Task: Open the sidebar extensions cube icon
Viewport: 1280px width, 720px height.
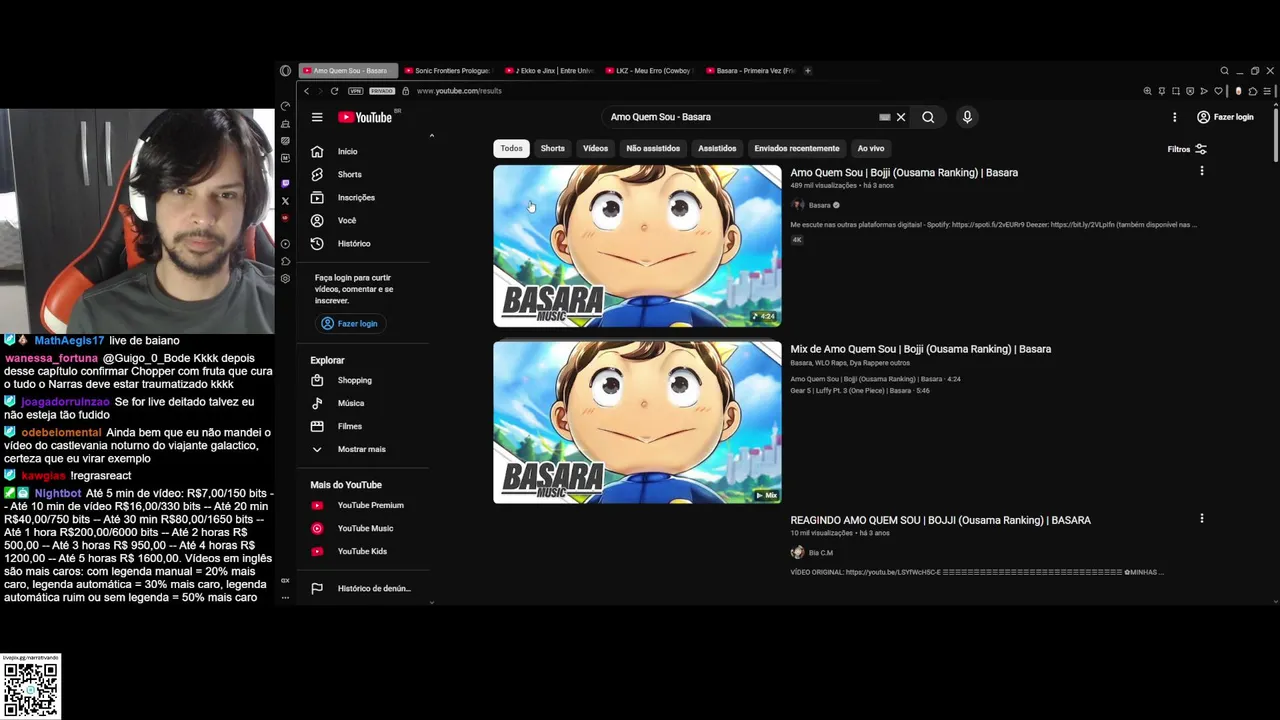Action: (x=285, y=261)
